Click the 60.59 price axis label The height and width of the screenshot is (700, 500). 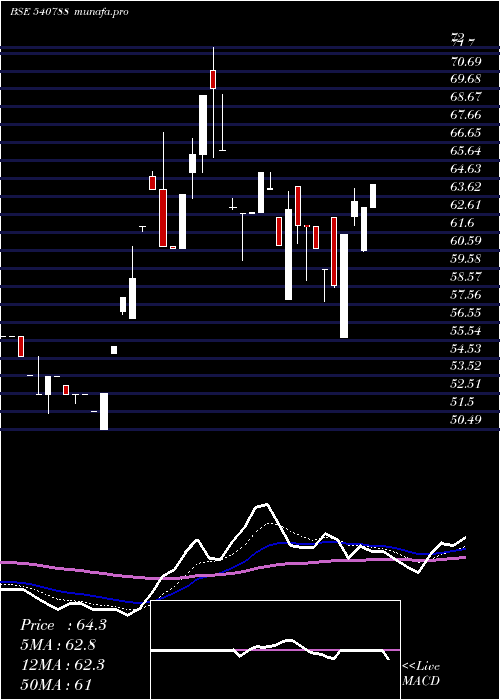coord(466,241)
